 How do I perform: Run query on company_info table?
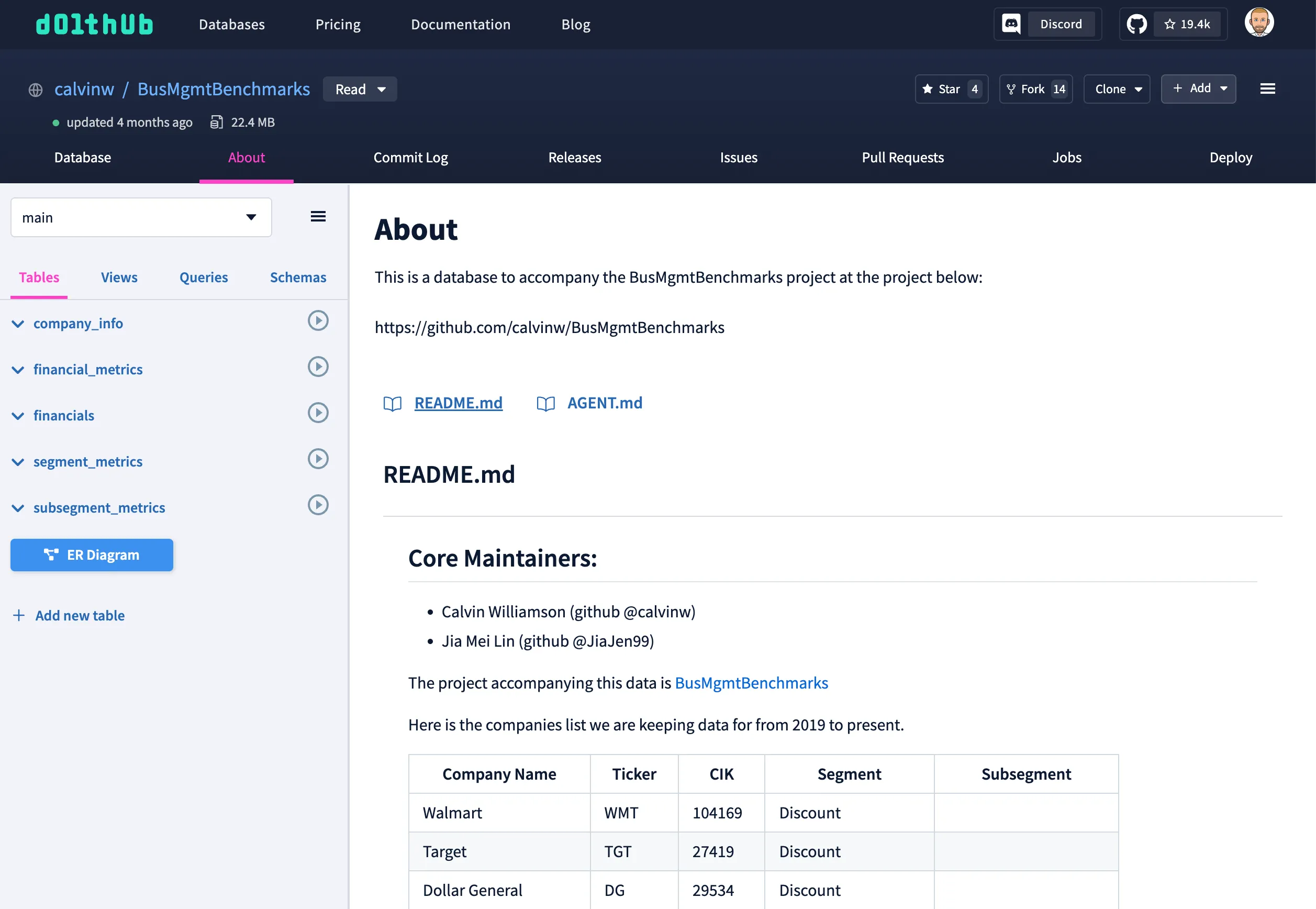click(318, 320)
